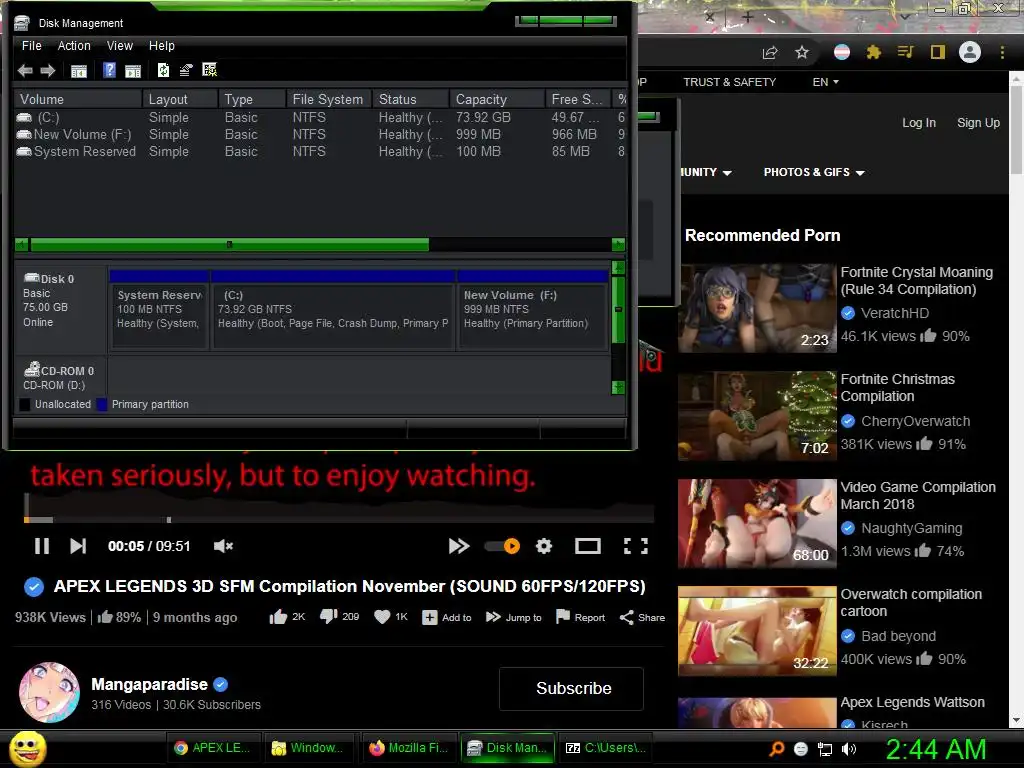Viewport: 1024px width, 768px height.
Task: Open the Extensions puzzle icon in browser
Action: 874,52
